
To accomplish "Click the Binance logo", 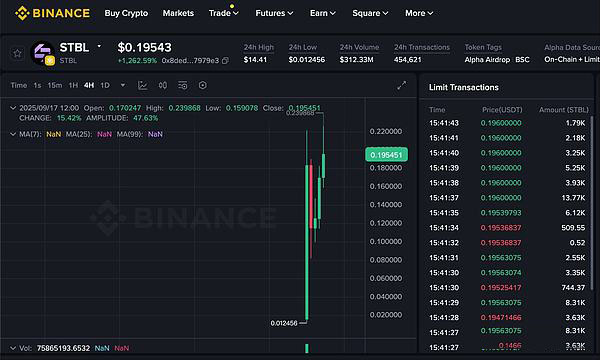I will (x=52, y=13).
